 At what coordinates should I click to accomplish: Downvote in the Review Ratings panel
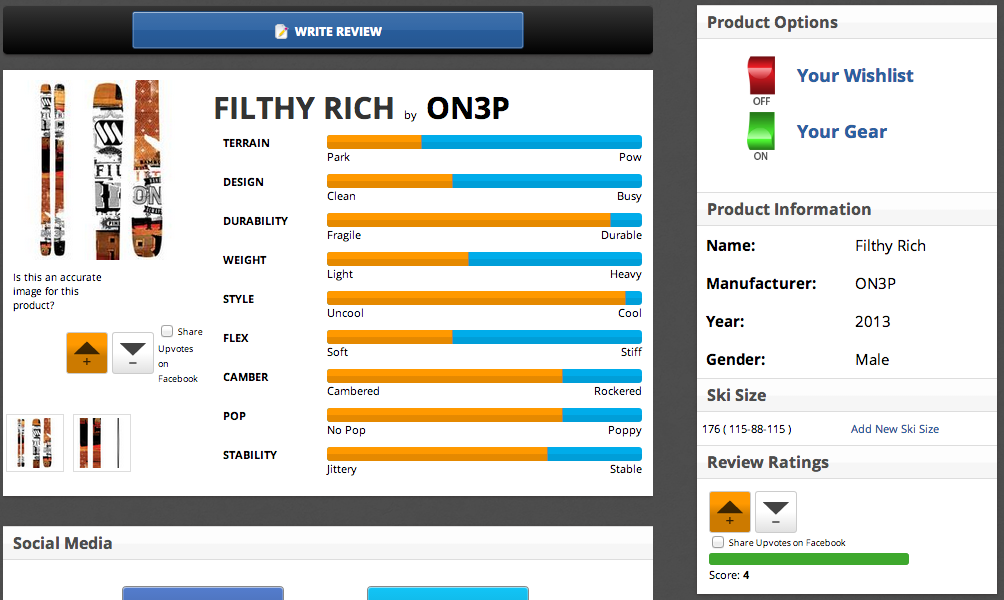click(x=775, y=512)
